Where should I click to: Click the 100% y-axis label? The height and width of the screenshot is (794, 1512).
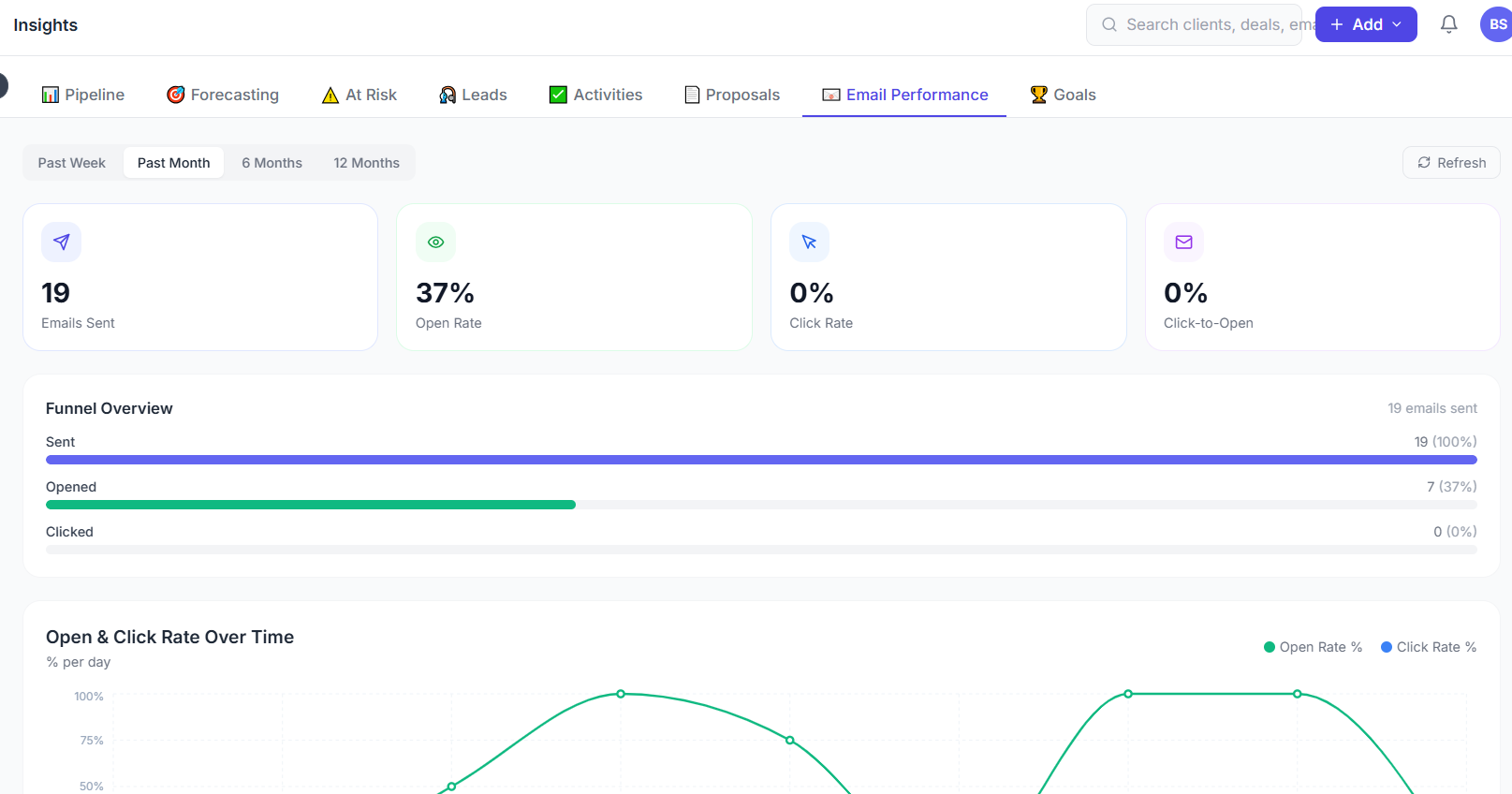click(x=89, y=697)
